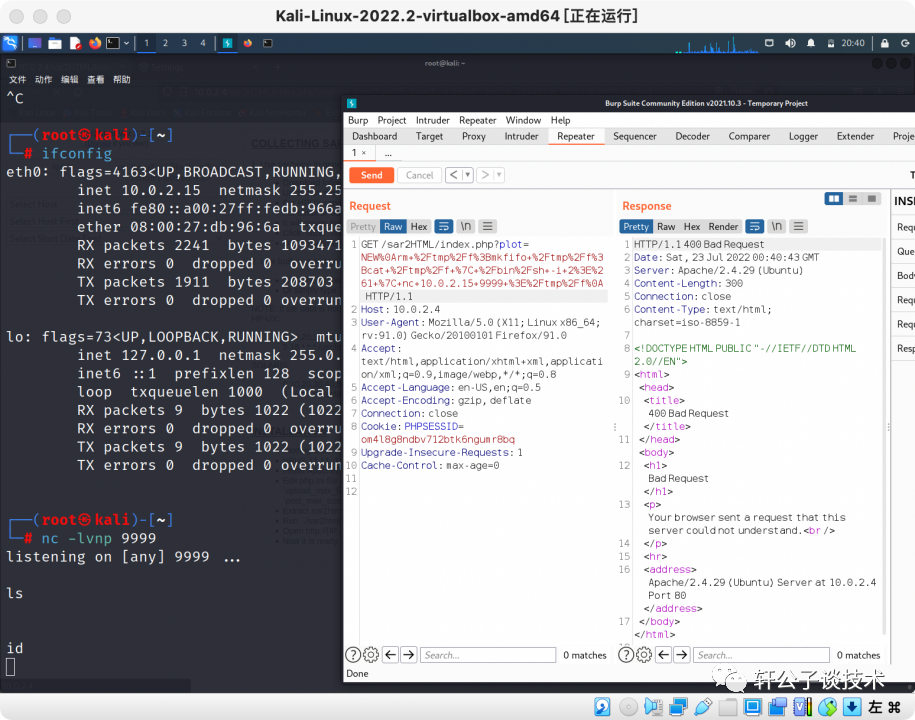Select Pretty view in the Response pane

point(635,226)
